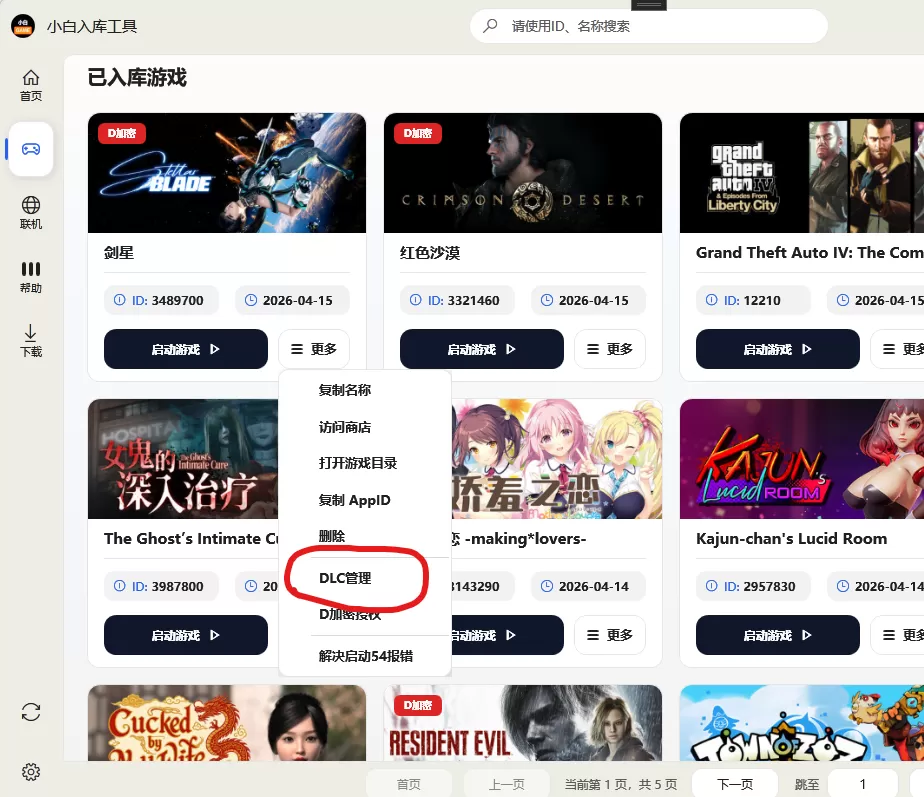Open the Kajun-chan's Lucid Room cover image
This screenshot has width=924, height=797.
click(802, 459)
